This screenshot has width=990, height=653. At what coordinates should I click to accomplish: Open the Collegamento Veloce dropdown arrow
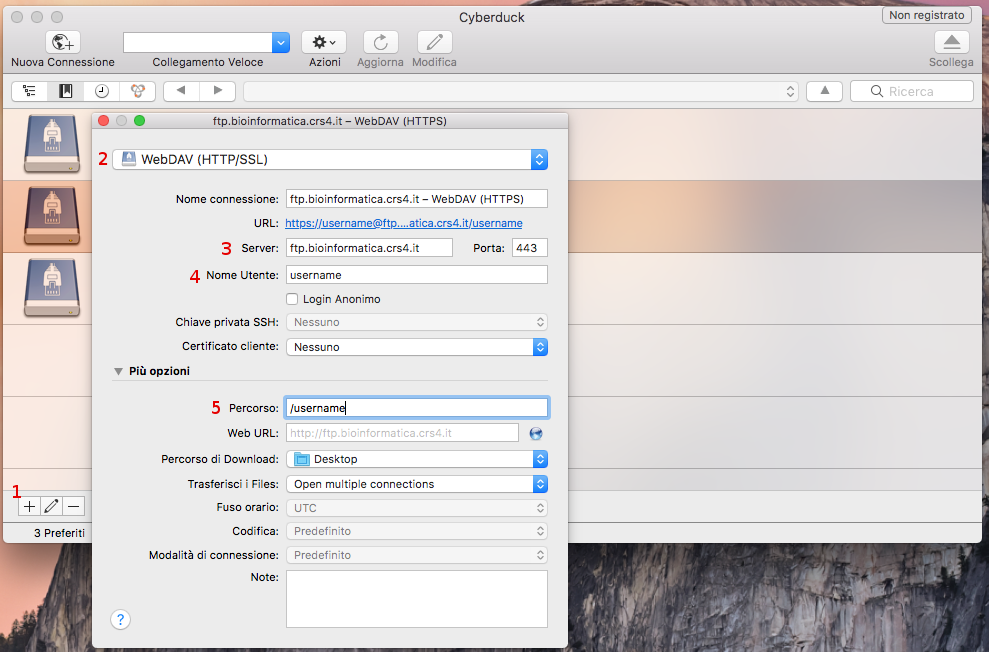281,42
